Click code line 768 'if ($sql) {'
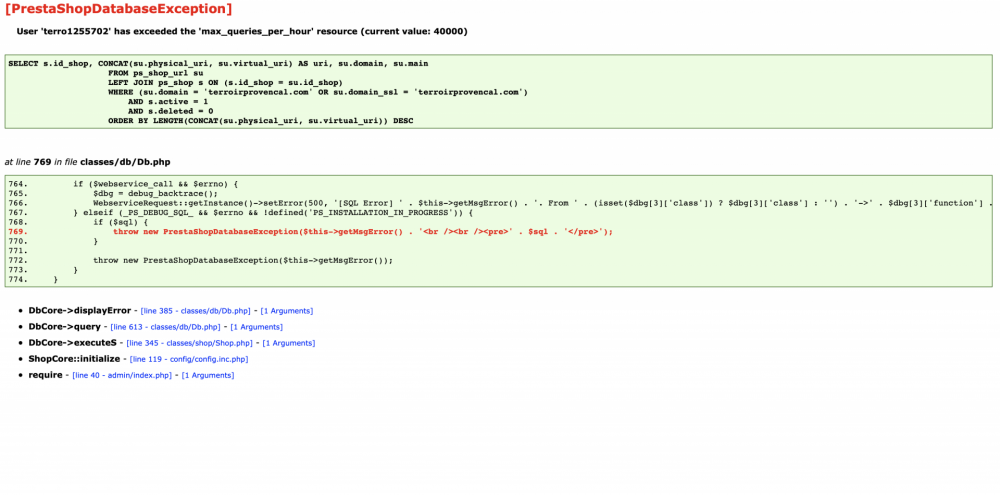Viewport: 1000px width, 495px height. click(121, 222)
